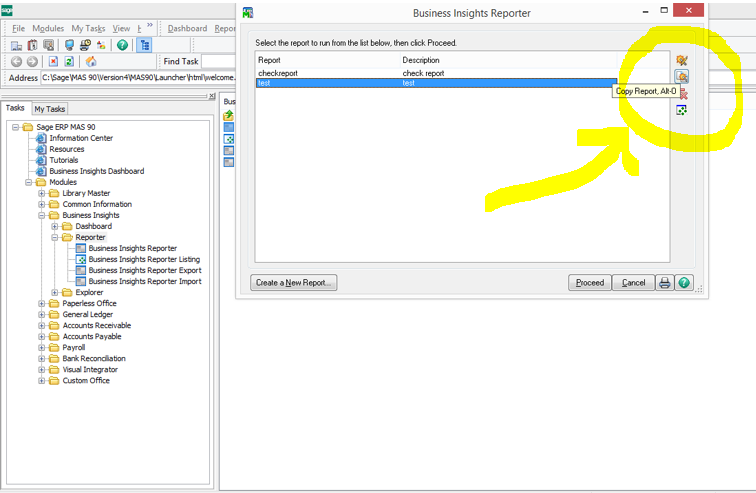Open the Modules menu
The height and width of the screenshot is (493, 756).
pos(48,29)
